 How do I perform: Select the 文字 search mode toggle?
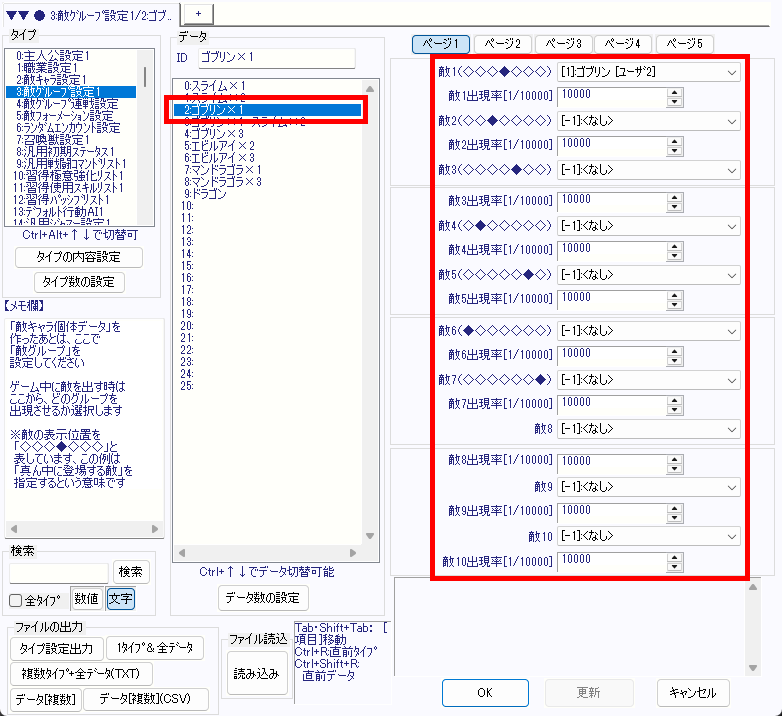[x=120, y=599]
